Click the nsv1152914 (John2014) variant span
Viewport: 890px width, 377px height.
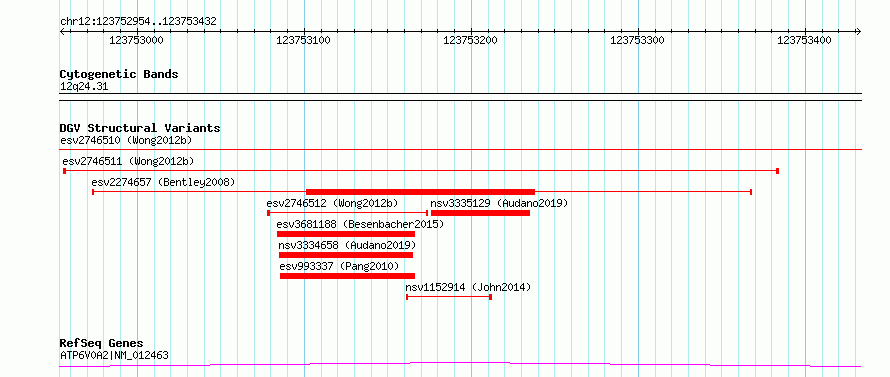pyautogui.click(x=449, y=297)
